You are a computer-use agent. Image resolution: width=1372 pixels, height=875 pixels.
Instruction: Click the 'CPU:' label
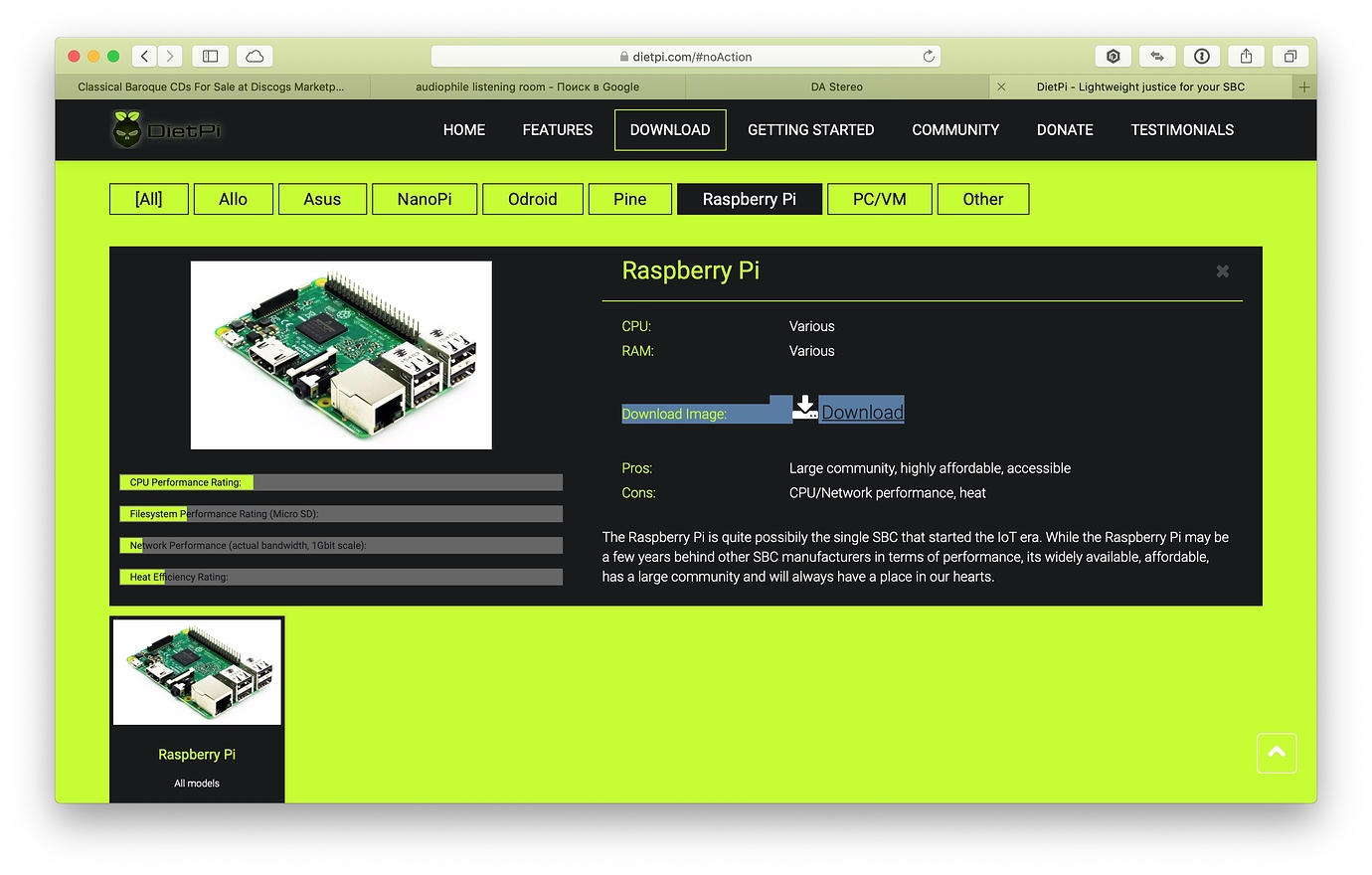click(x=636, y=326)
